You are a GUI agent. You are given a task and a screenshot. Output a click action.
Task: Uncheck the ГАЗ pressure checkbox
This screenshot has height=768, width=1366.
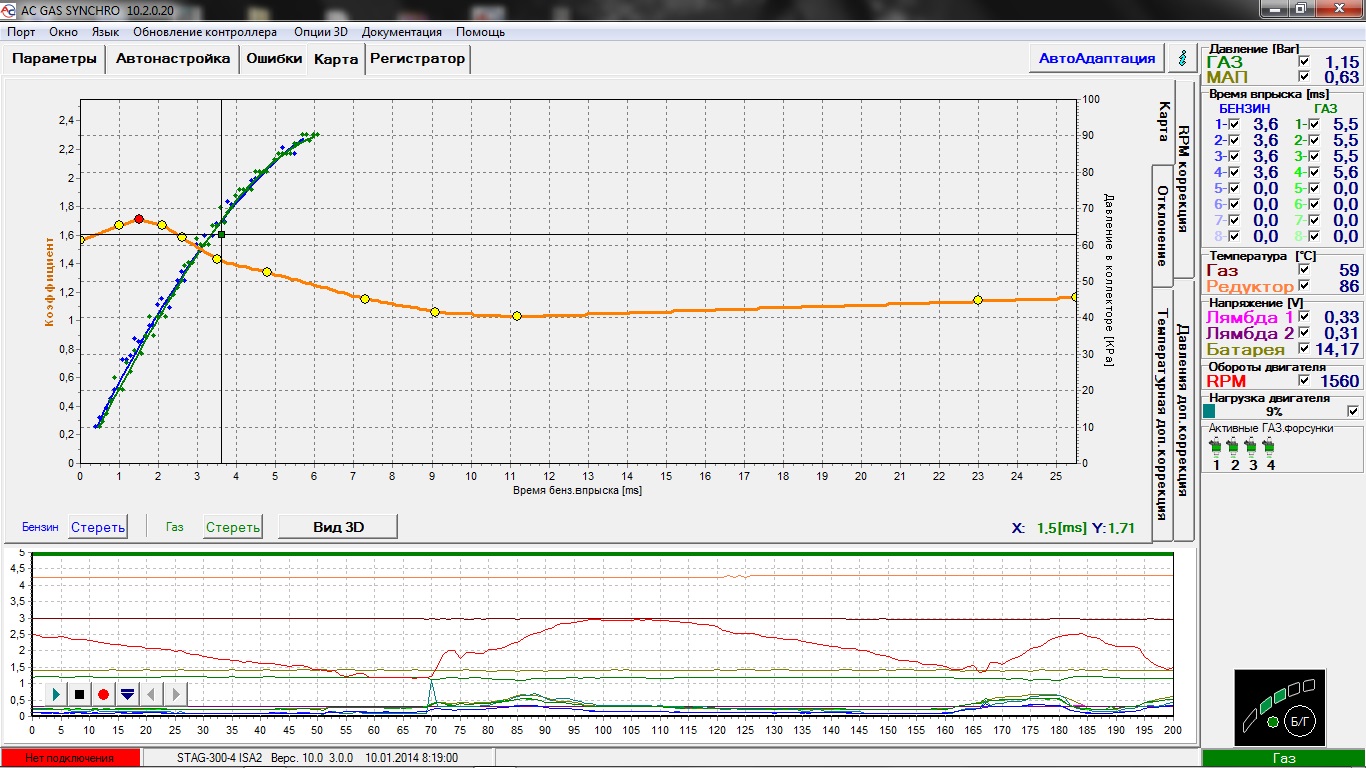[x=1303, y=62]
